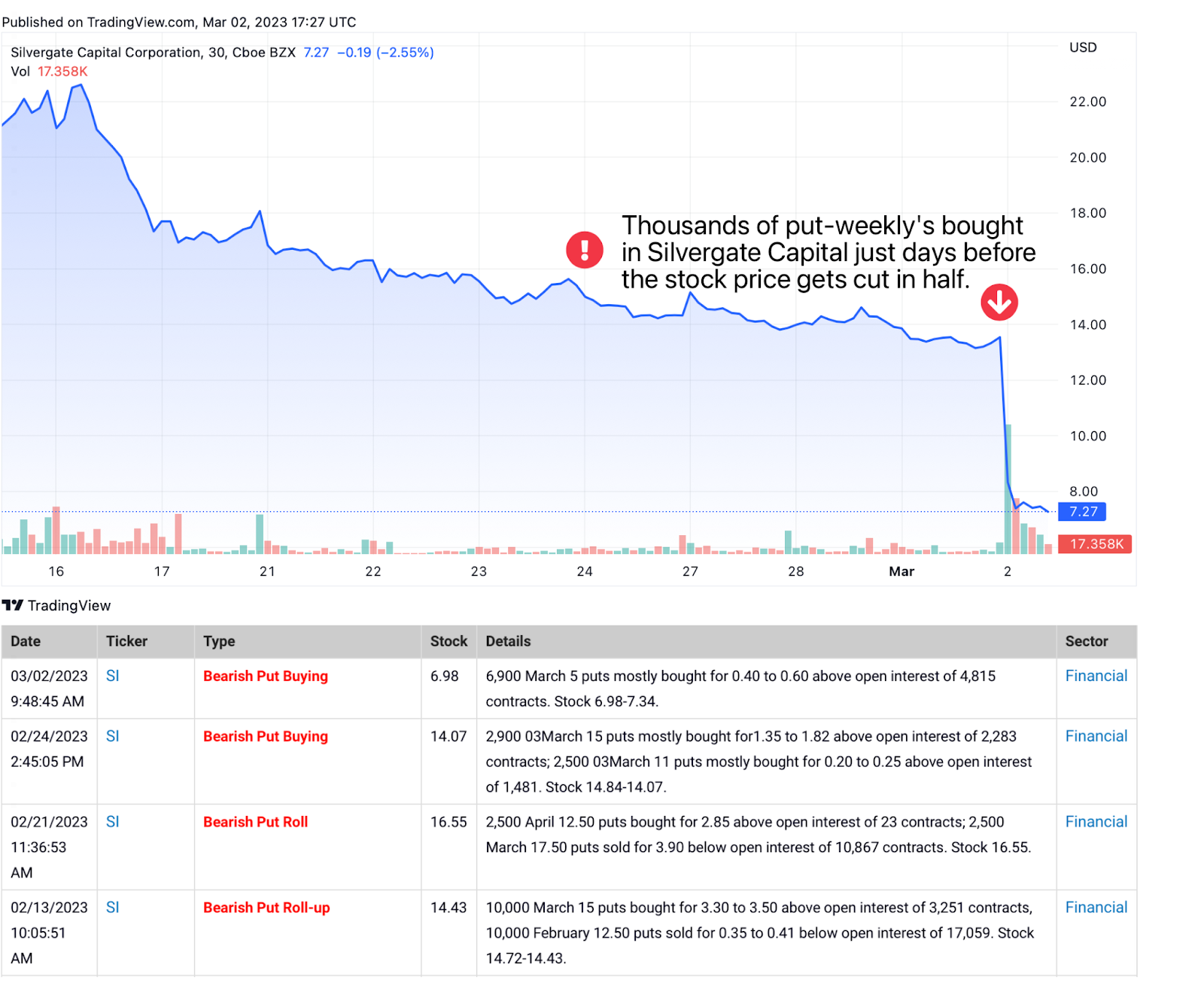Follow the Financial sector link in the 03/02/2023 row
1204x1001 pixels.
pyautogui.click(x=1096, y=676)
